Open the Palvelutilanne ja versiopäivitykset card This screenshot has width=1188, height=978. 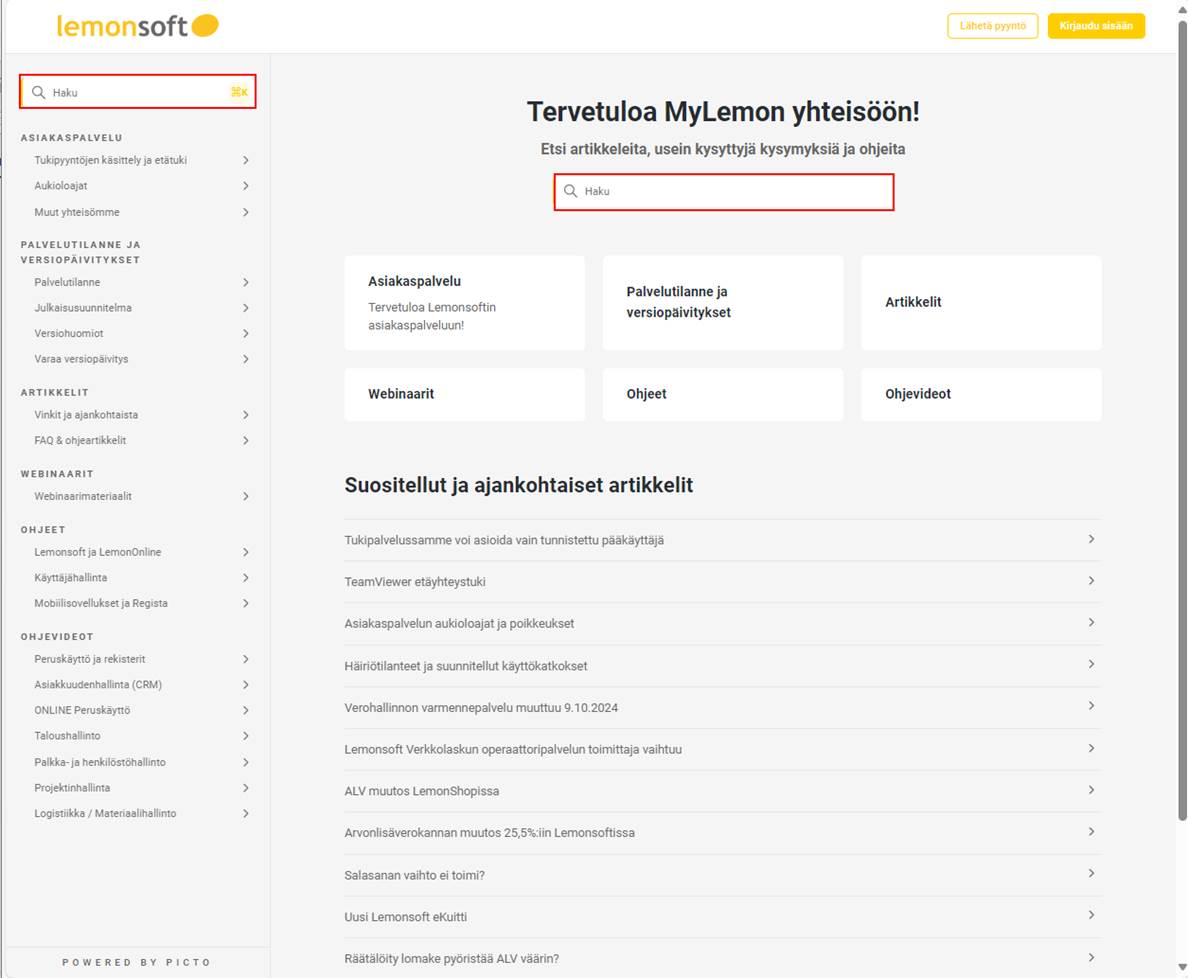(723, 302)
